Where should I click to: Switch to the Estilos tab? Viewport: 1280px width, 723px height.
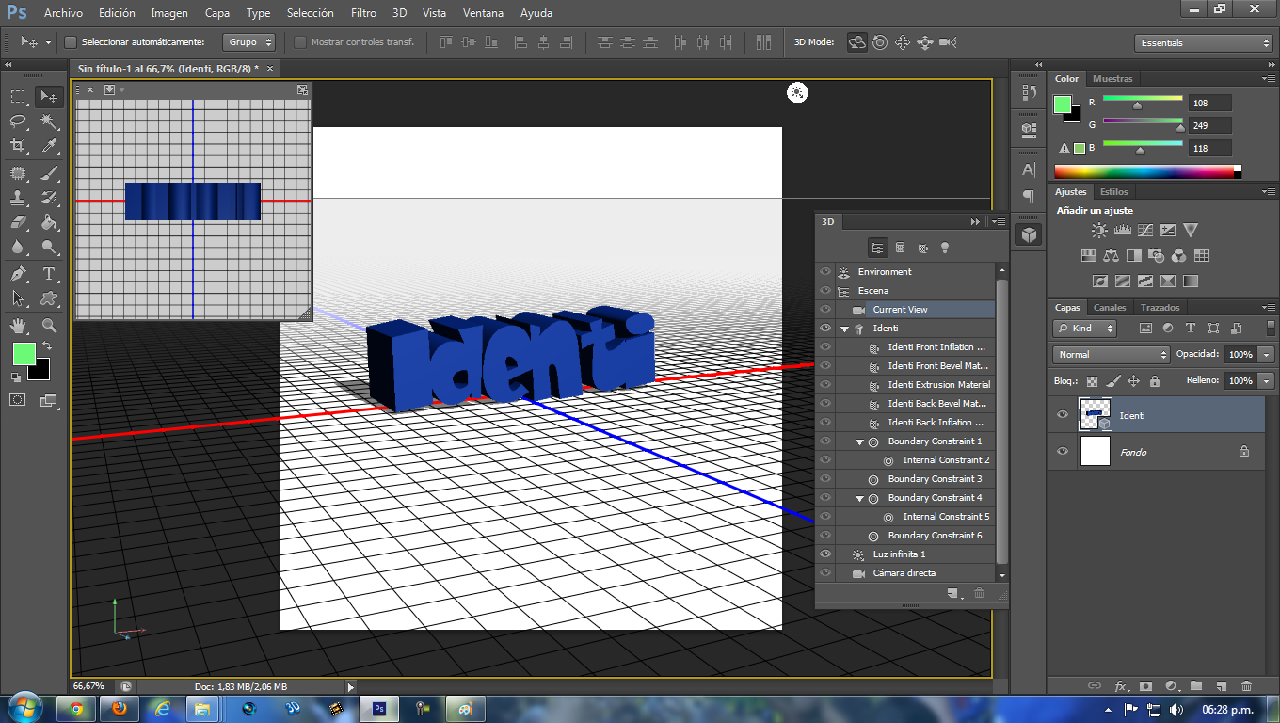(x=1114, y=191)
